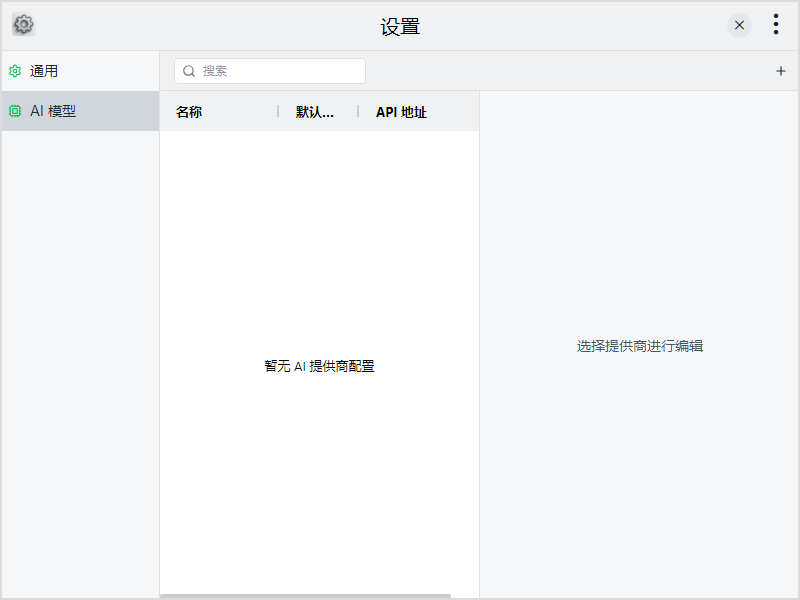
Task: Click the + icon to add an AI provider
Action: pyautogui.click(x=779, y=71)
